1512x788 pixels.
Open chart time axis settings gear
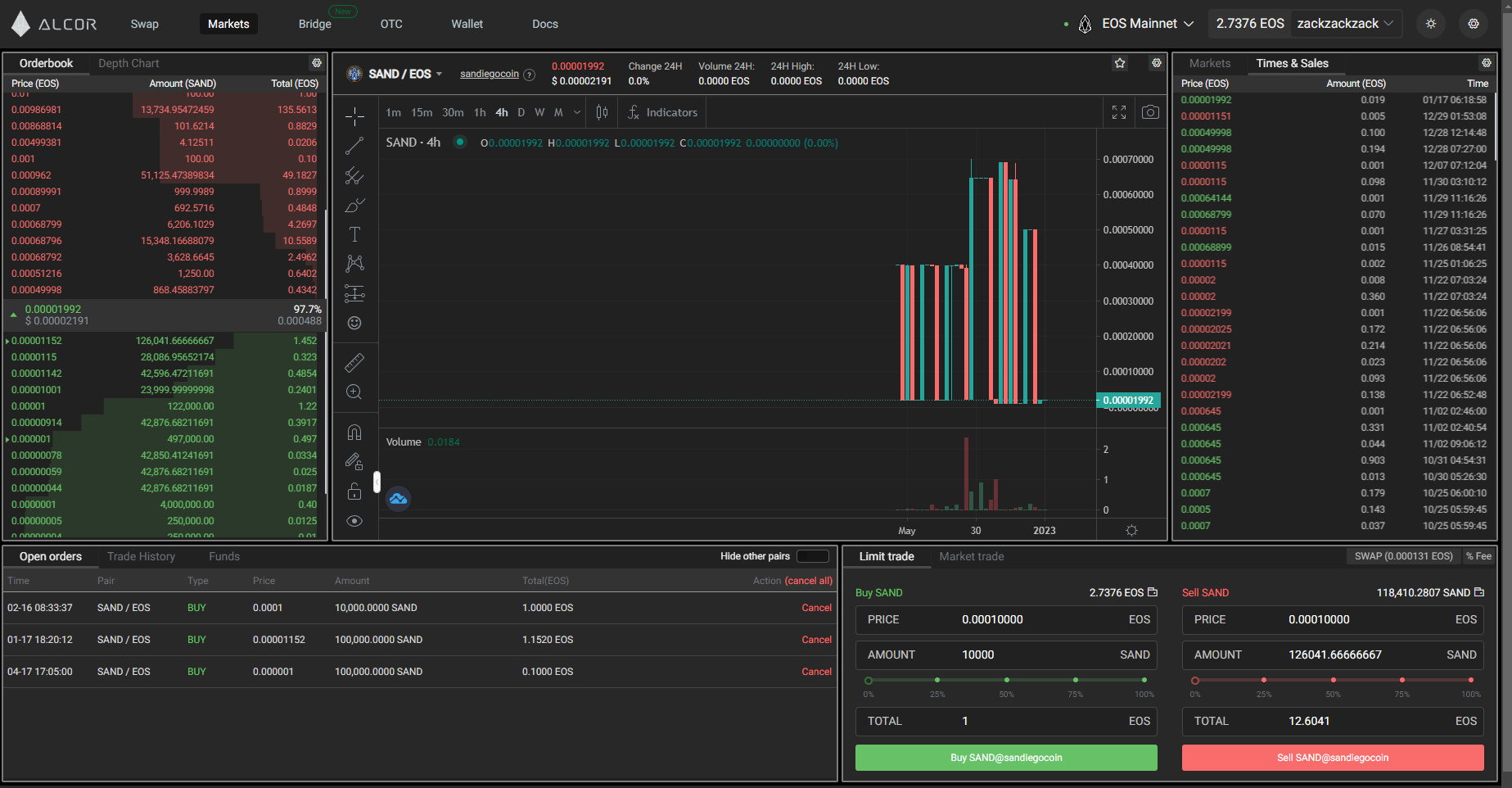pyautogui.click(x=1131, y=530)
